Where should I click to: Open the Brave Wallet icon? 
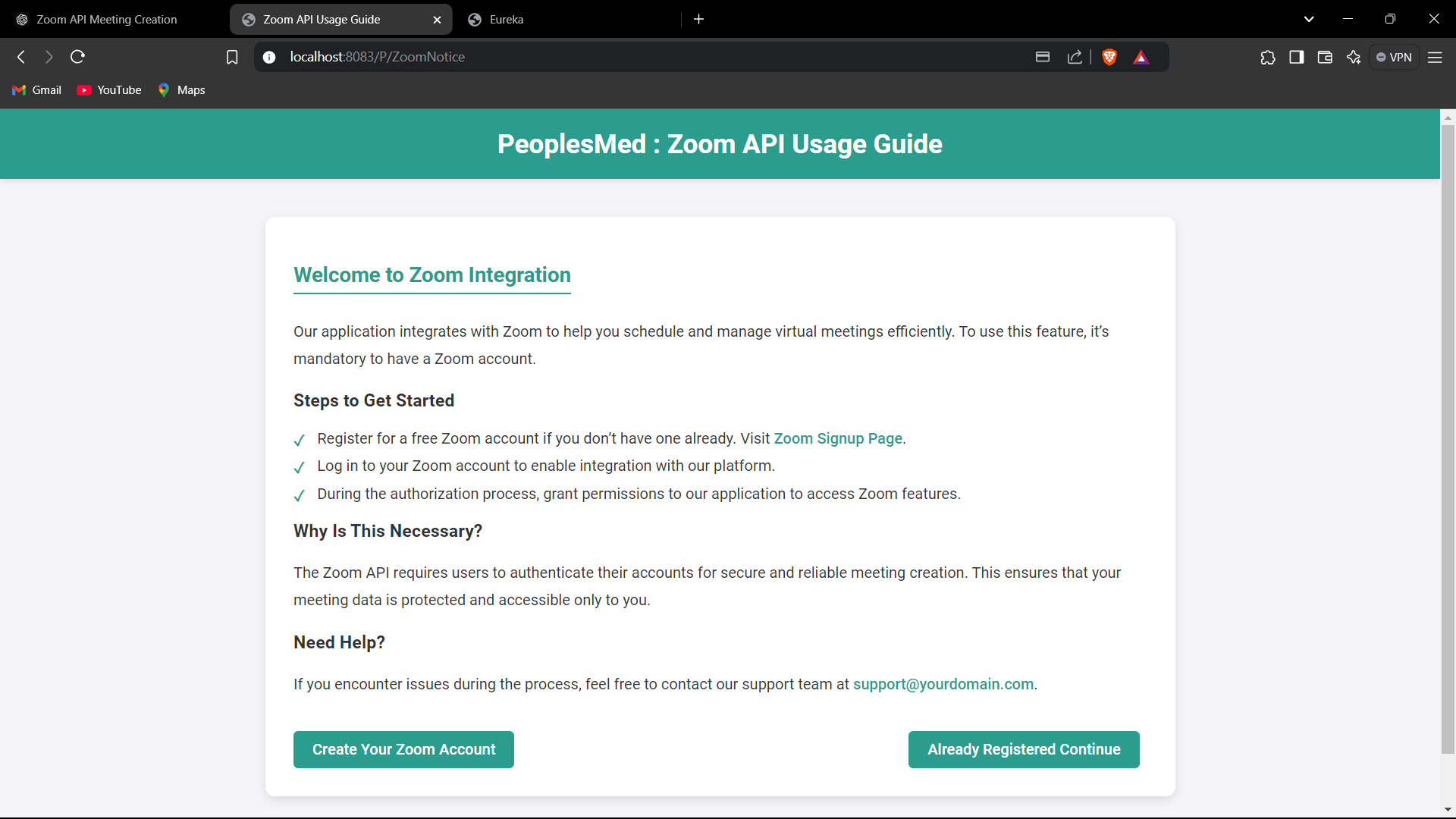(x=1325, y=57)
